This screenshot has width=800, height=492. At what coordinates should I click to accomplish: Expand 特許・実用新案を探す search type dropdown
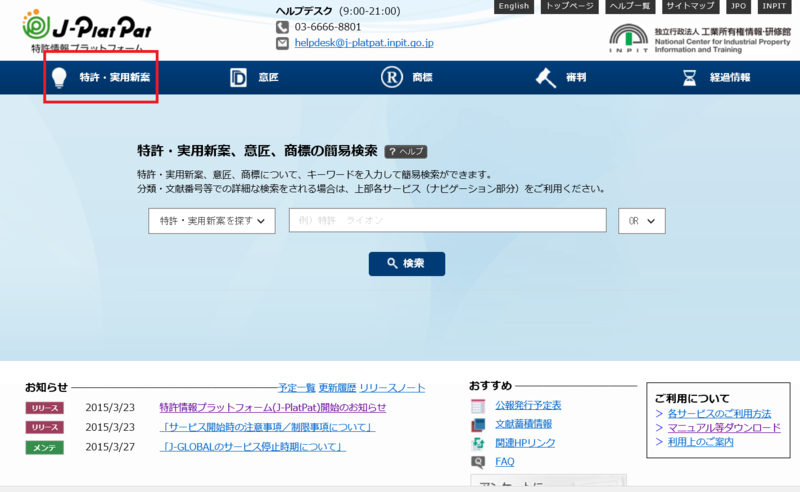(212, 221)
